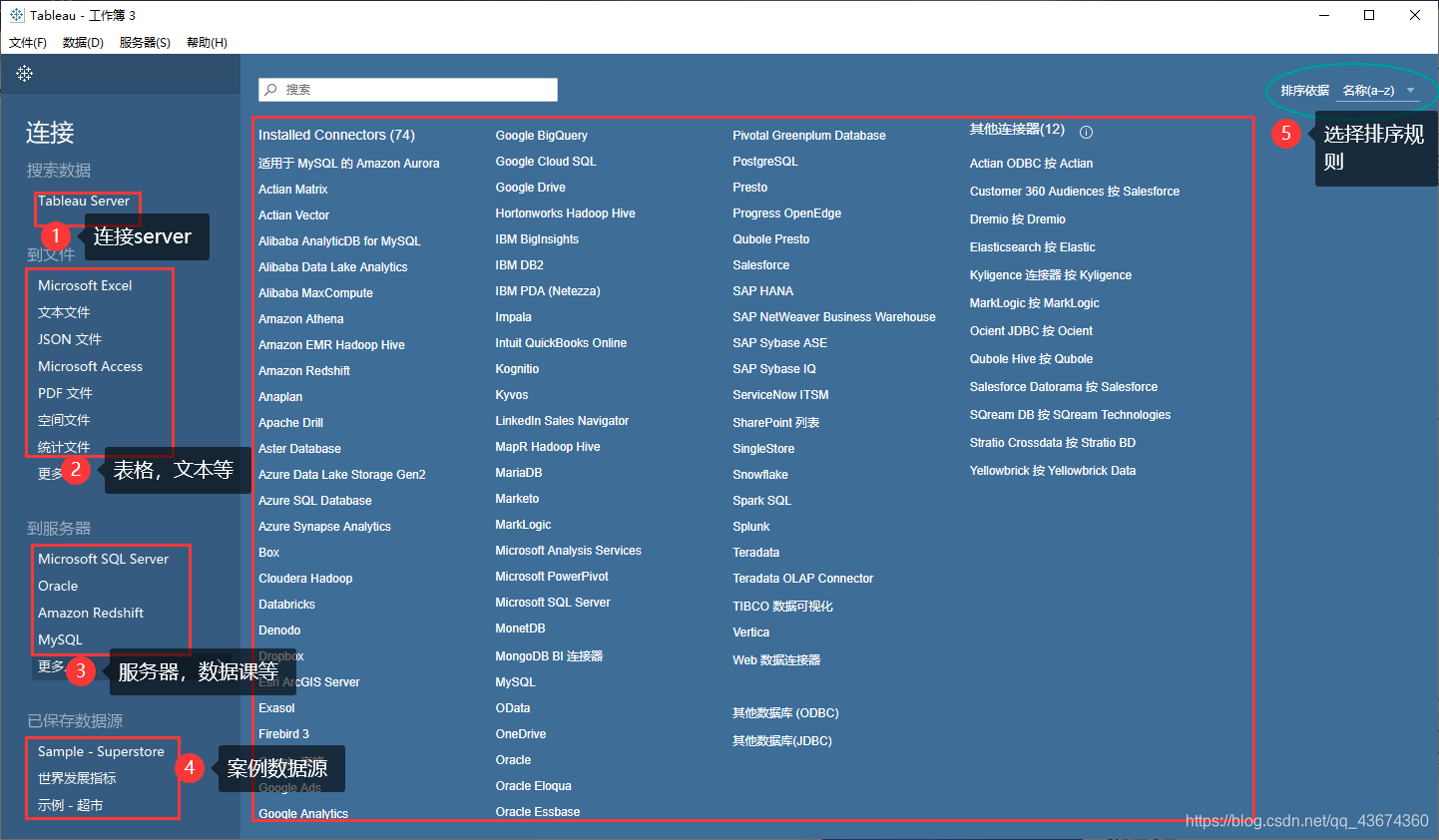Open the 文件(F) menu
1439x840 pixels.
[x=28, y=43]
